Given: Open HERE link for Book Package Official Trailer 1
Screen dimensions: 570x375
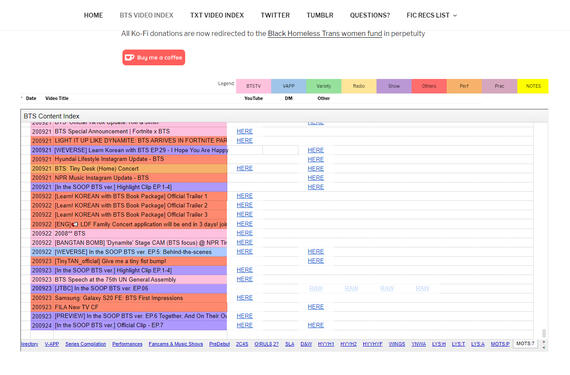Looking at the screenshot, I should click(244, 196).
